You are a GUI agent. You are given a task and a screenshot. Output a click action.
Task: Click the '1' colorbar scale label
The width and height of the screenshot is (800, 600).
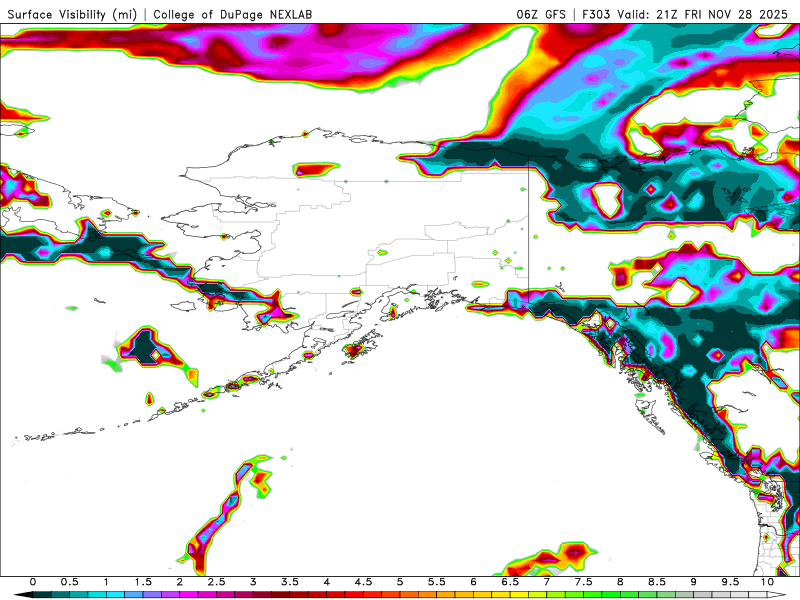point(106,582)
